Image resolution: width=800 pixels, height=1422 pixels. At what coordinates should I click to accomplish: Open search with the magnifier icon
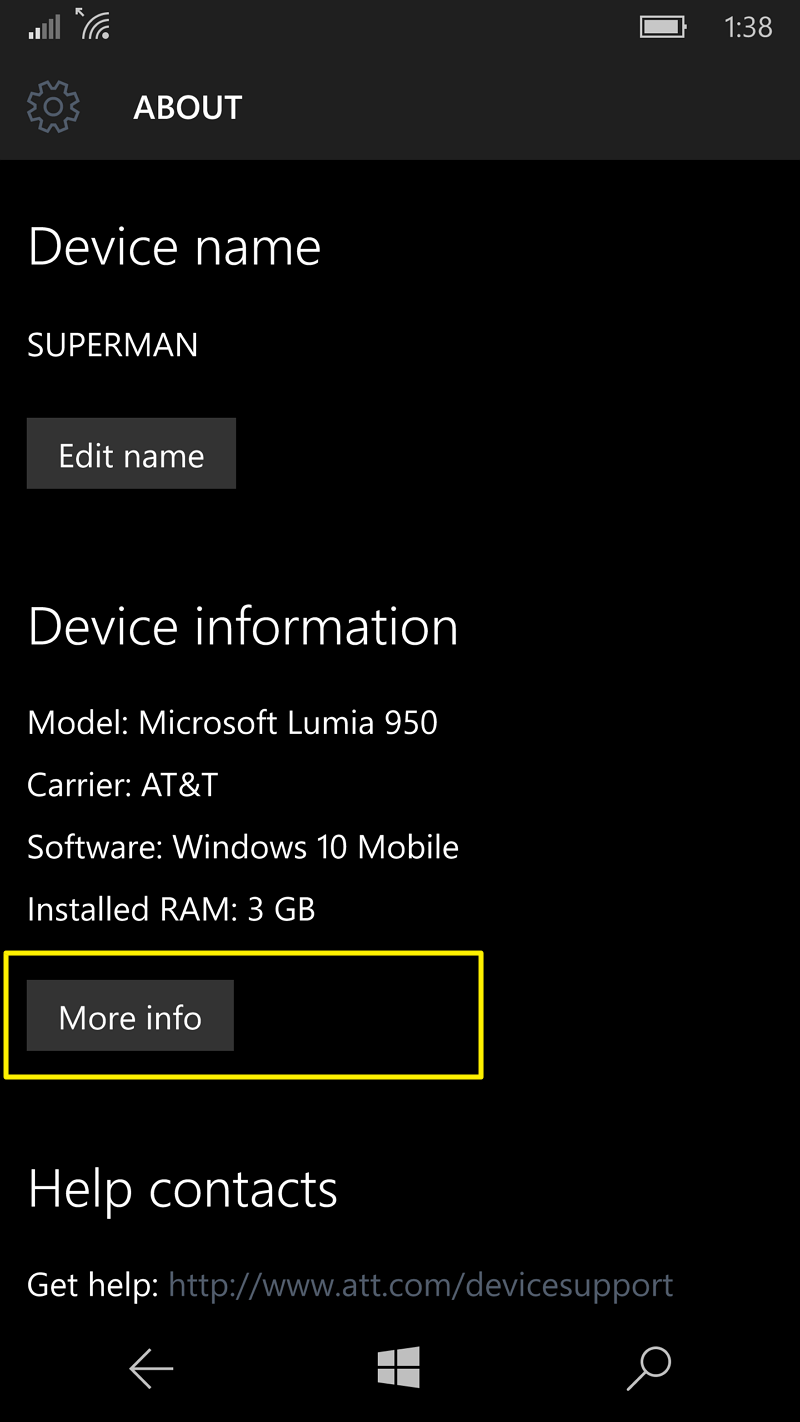[x=648, y=1367]
